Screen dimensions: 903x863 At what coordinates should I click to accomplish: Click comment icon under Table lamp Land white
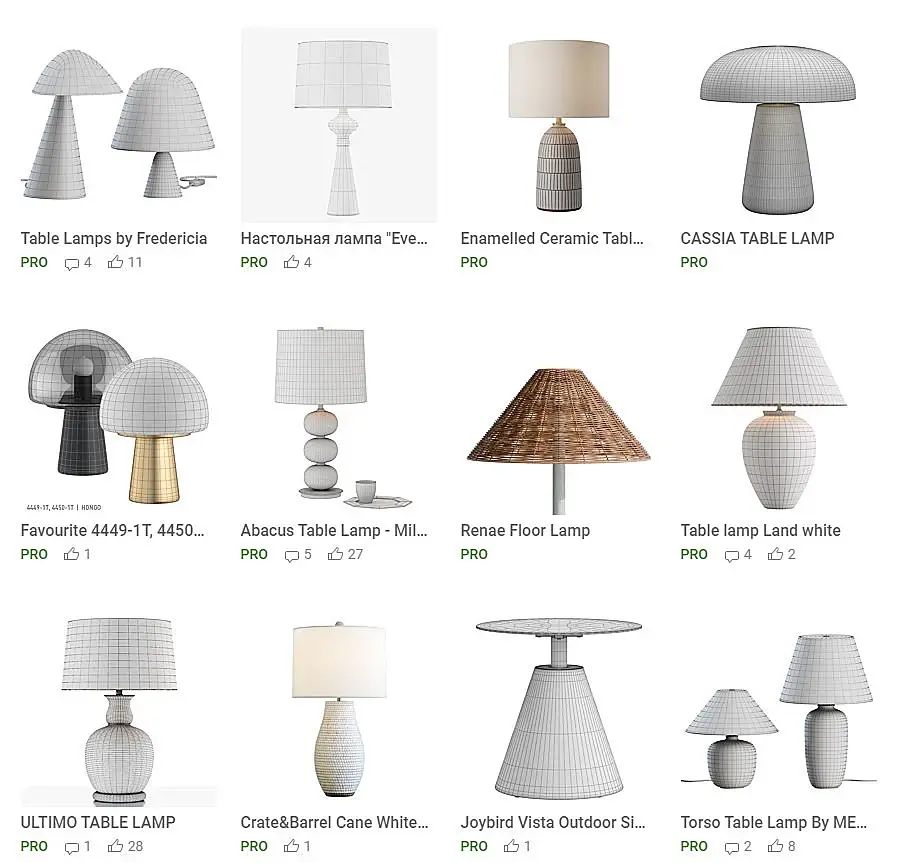pos(731,556)
